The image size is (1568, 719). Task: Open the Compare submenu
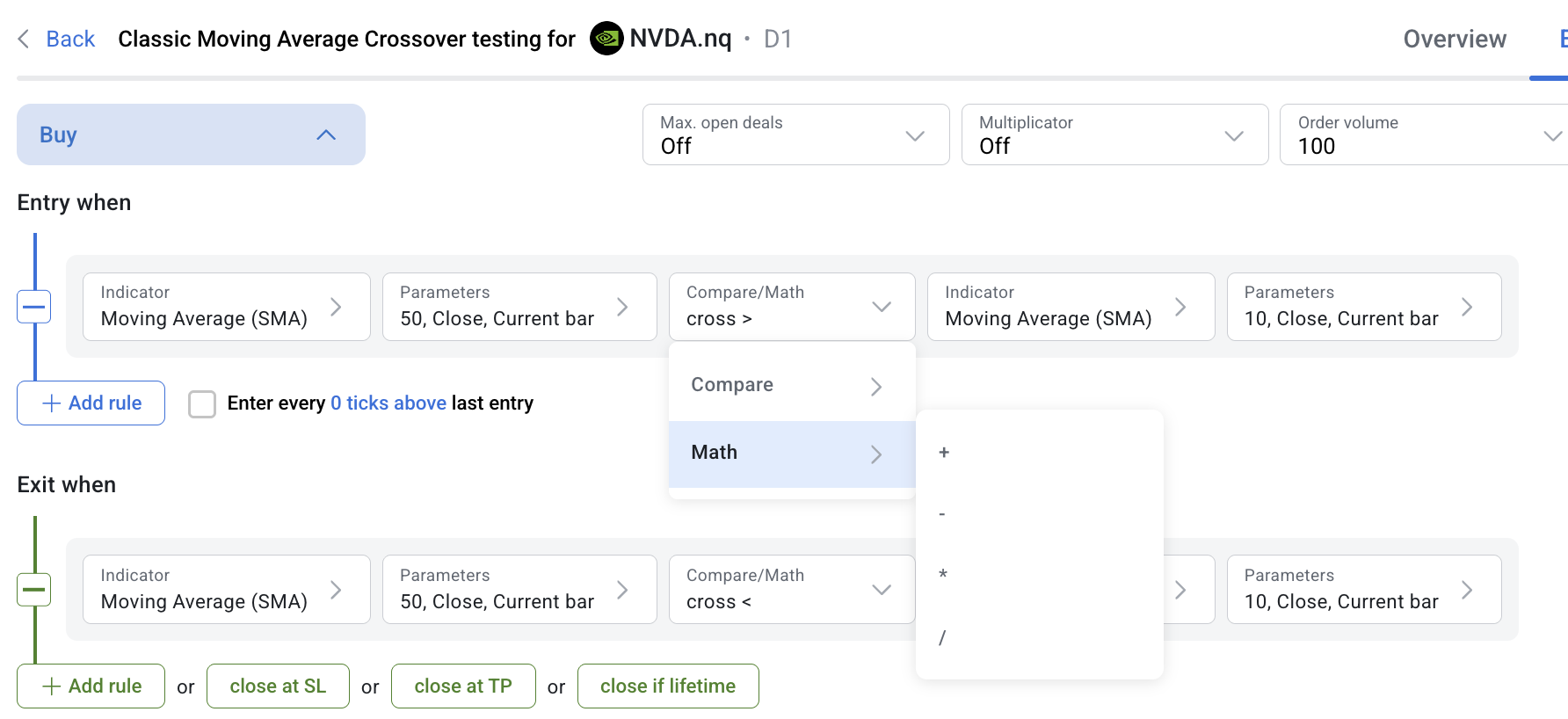791,386
